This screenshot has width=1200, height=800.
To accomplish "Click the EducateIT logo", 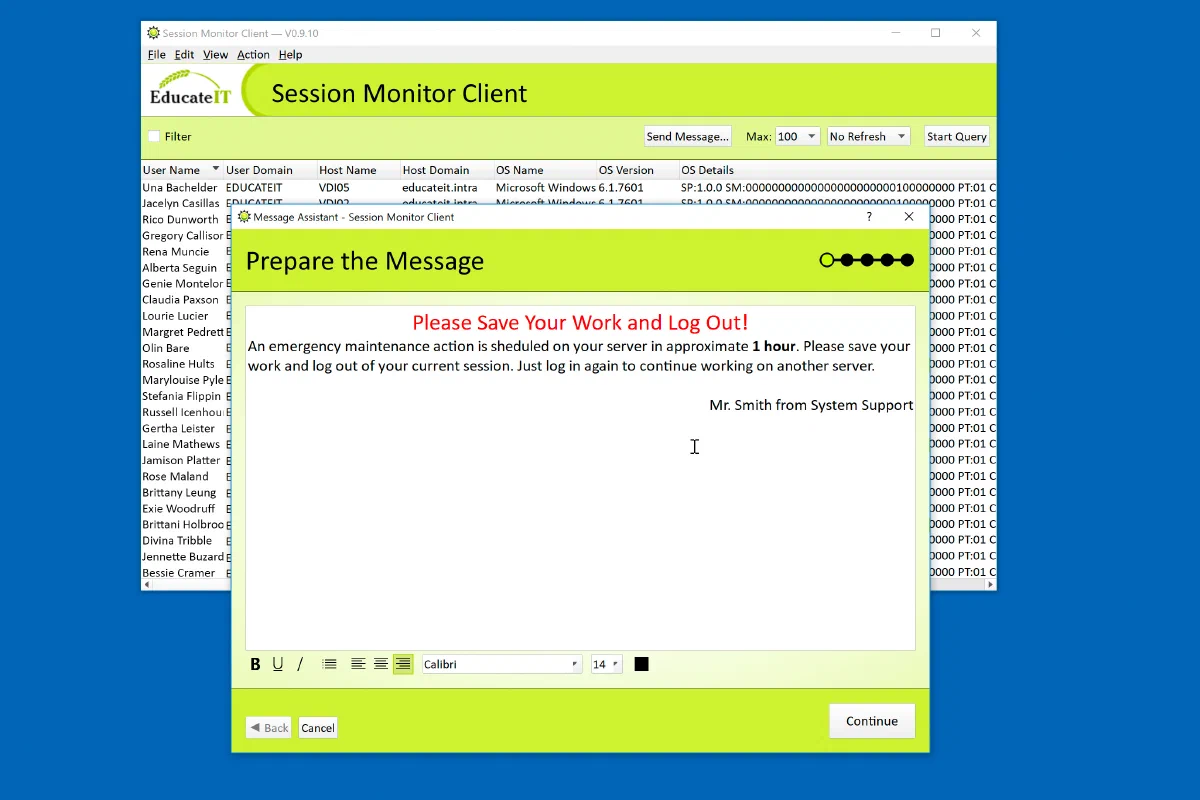I will point(190,89).
